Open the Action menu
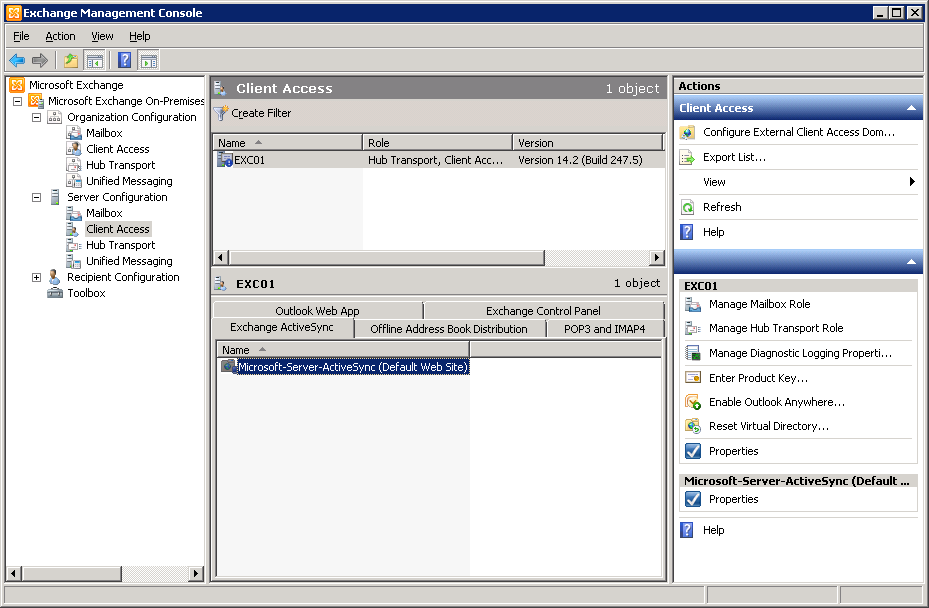Image resolution: width=929 pixels, height=608 pixels. (60, 36)
